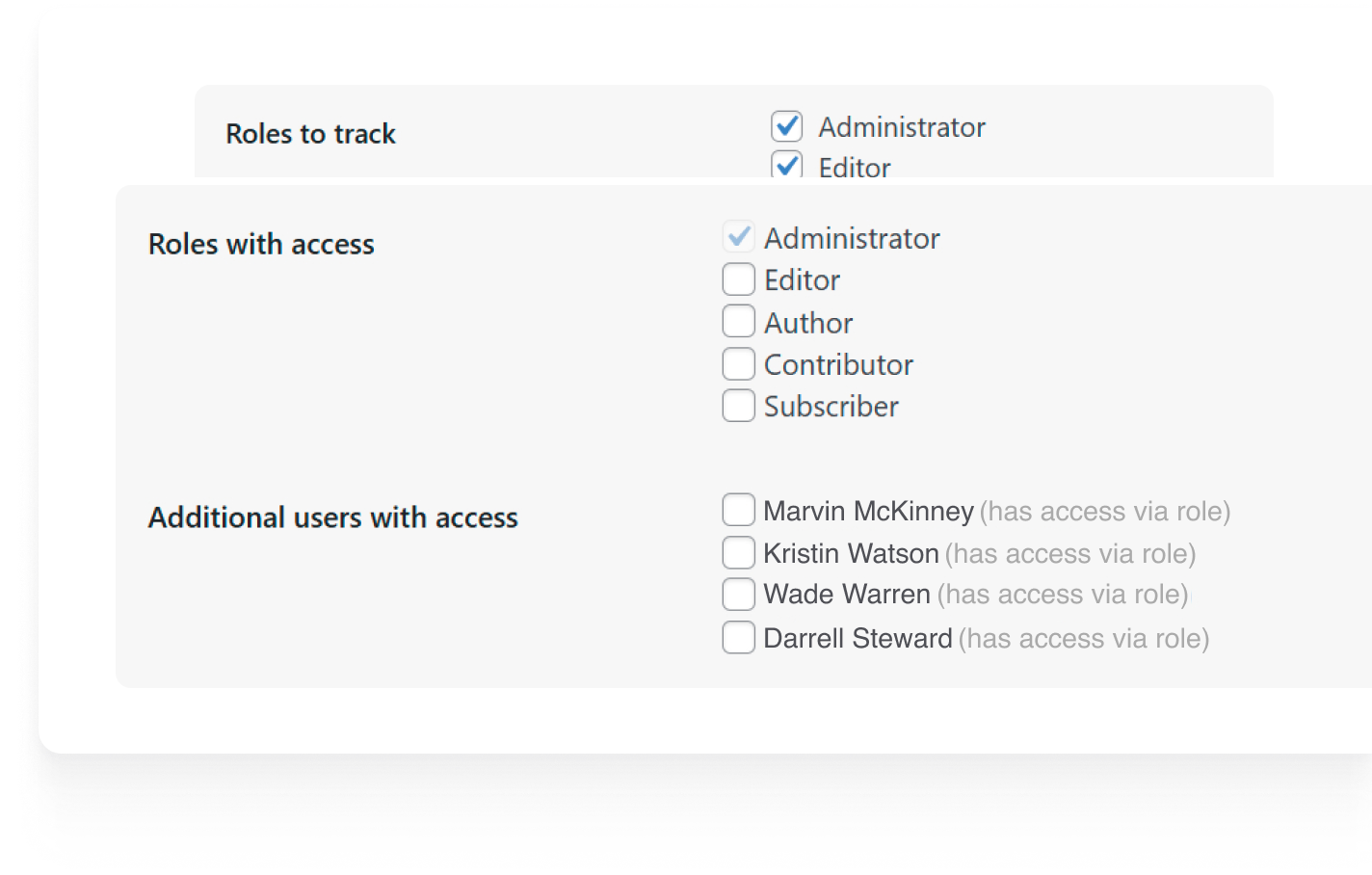Click the Roles with access heading
This screenshot has height=875, width=1372.
click(x=261, y=244)
